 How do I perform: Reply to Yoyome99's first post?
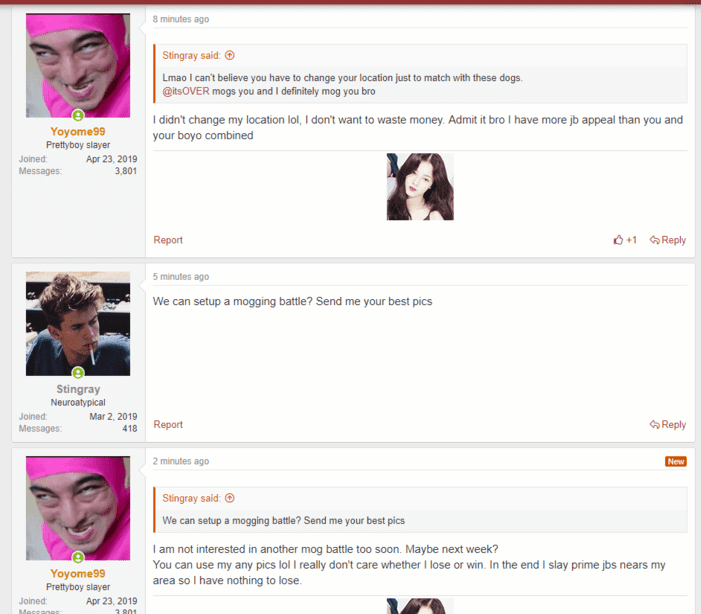(x=667, y=240)
